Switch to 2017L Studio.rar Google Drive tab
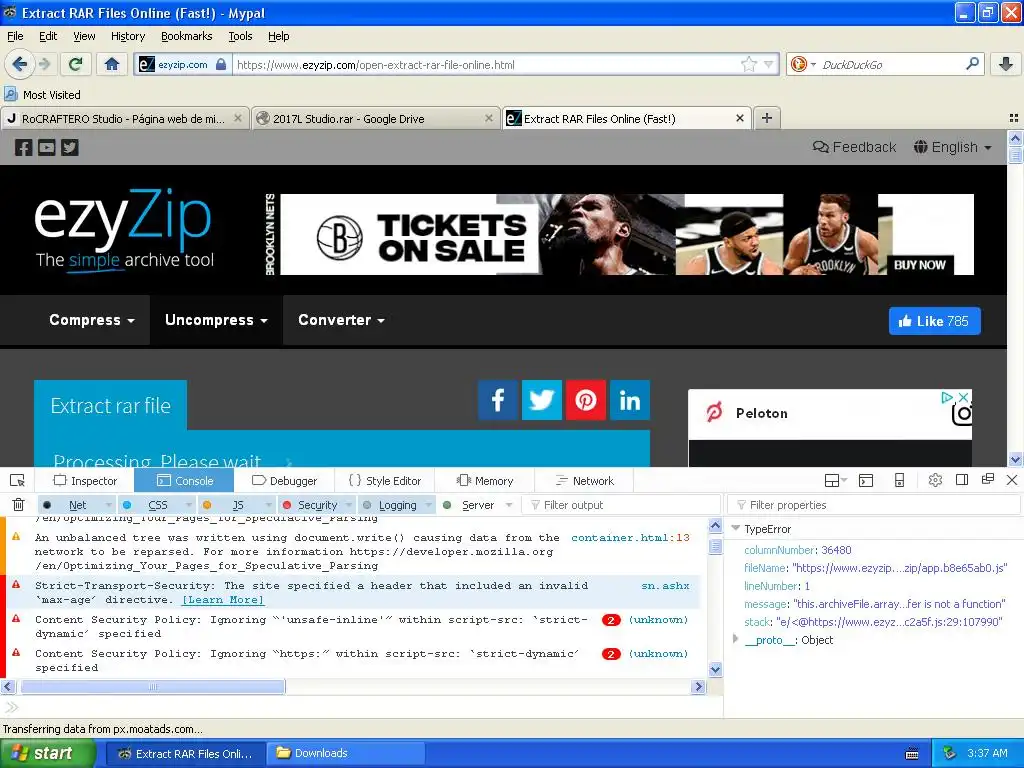 pyautogui.click(x=376, y=118)
